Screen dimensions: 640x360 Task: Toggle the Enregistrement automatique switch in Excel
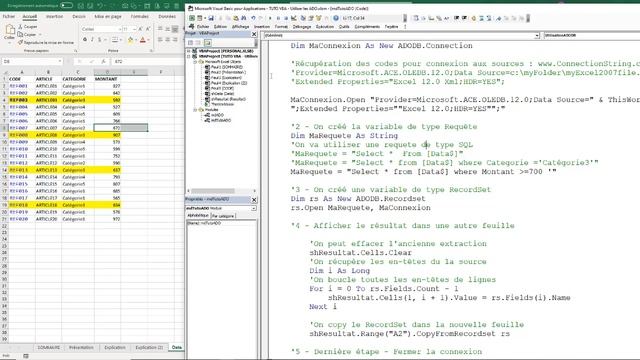[x=66, y=5]
